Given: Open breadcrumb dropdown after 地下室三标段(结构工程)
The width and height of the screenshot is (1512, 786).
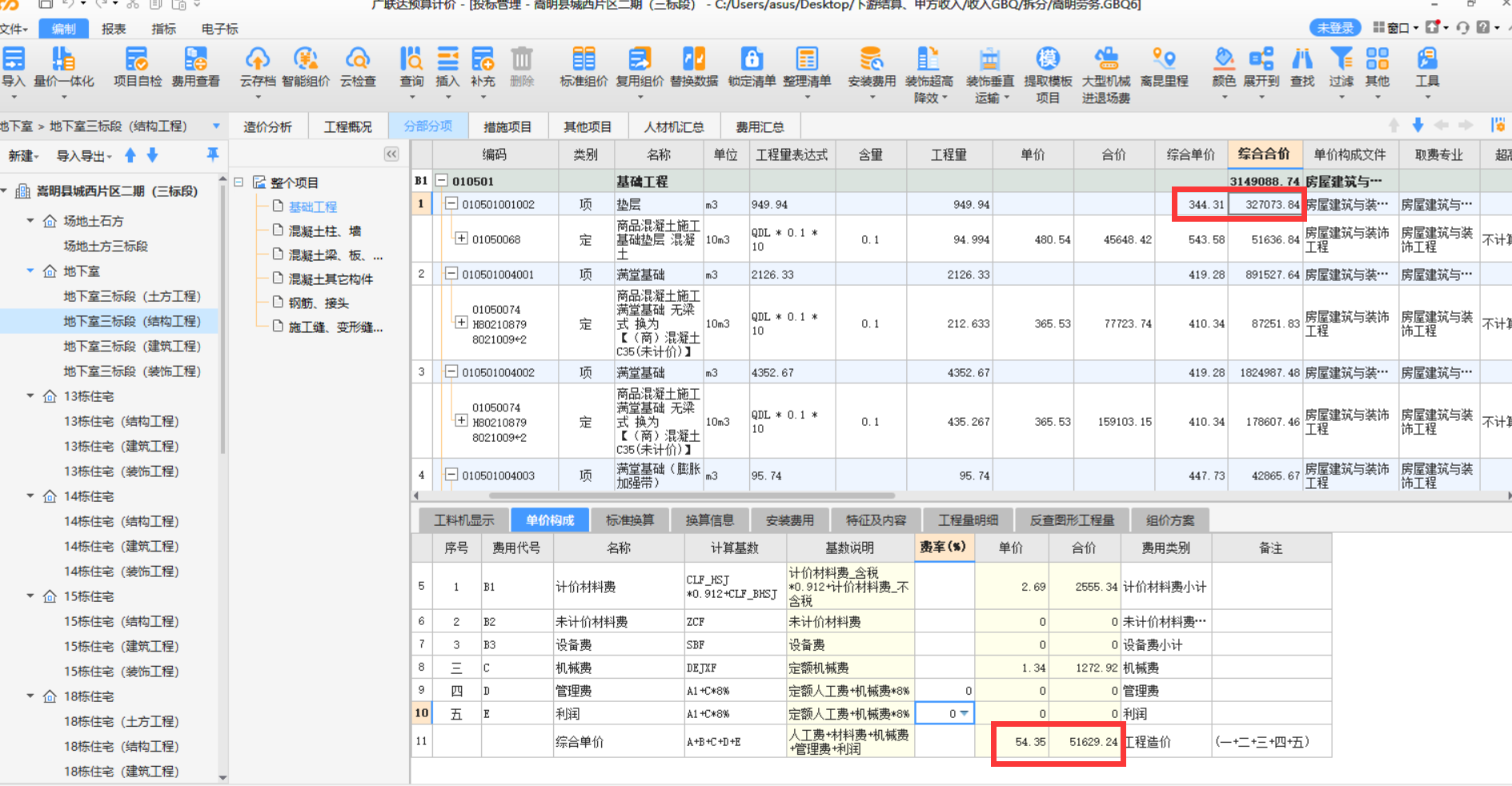Looking at the screenshot, I should (216, 126).
